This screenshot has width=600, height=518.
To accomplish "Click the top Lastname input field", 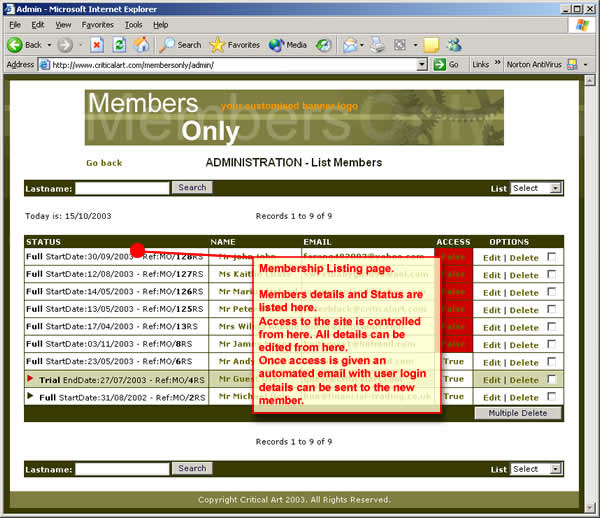I will [x=122, y=188].
